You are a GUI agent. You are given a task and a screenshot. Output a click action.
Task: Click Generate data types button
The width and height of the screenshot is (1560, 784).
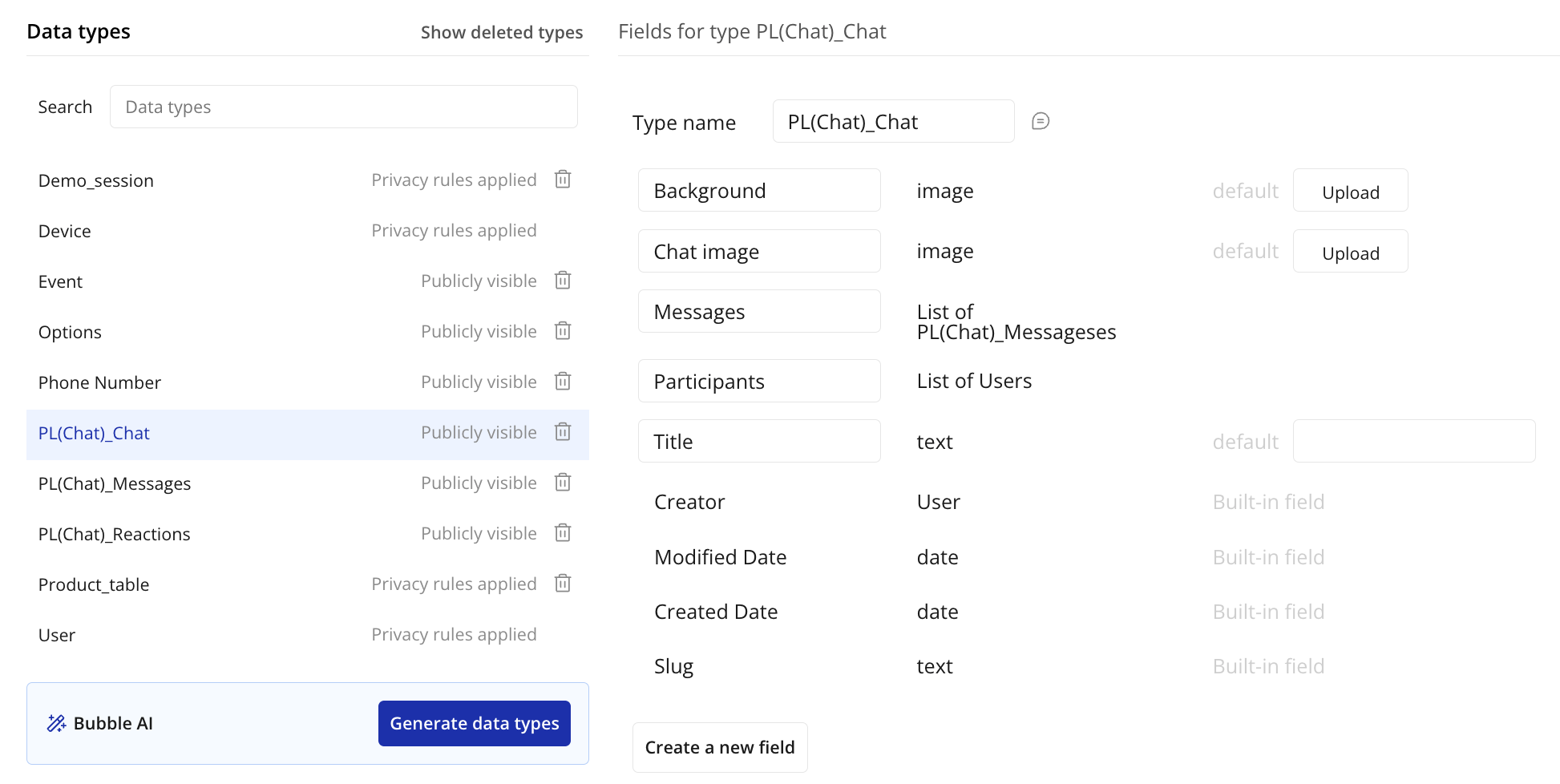[x=474, y=723]
